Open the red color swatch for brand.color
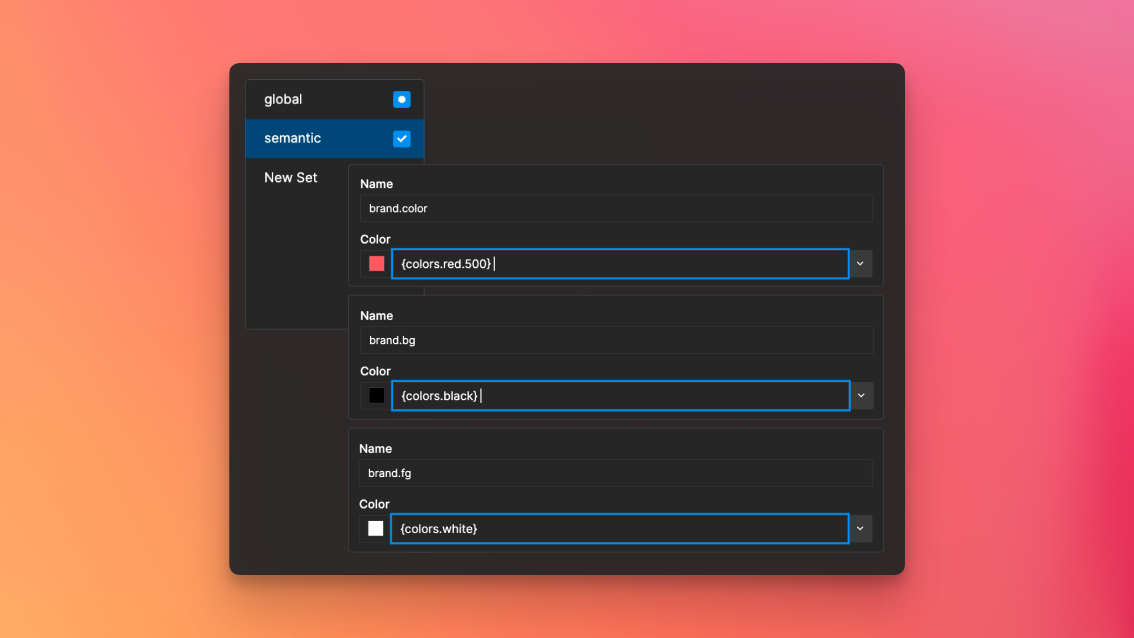Screen dimensions: 1134x638 tap(376, 263)
